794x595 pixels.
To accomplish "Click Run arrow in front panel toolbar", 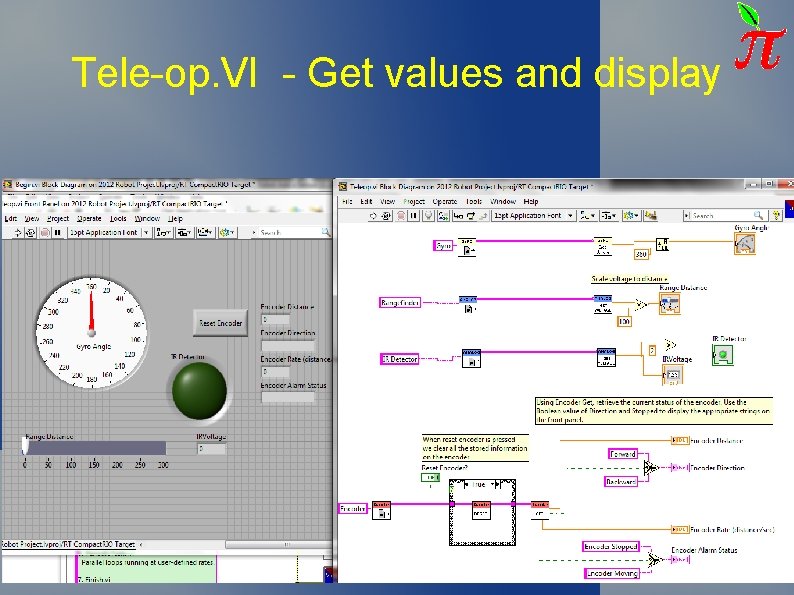I will pyautogui.click(x=18, y=232).
